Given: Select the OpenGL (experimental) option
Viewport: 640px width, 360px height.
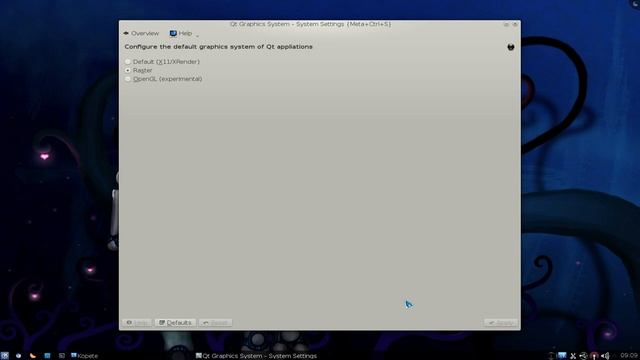Looking at the screenshot, I should coord(164,79).
